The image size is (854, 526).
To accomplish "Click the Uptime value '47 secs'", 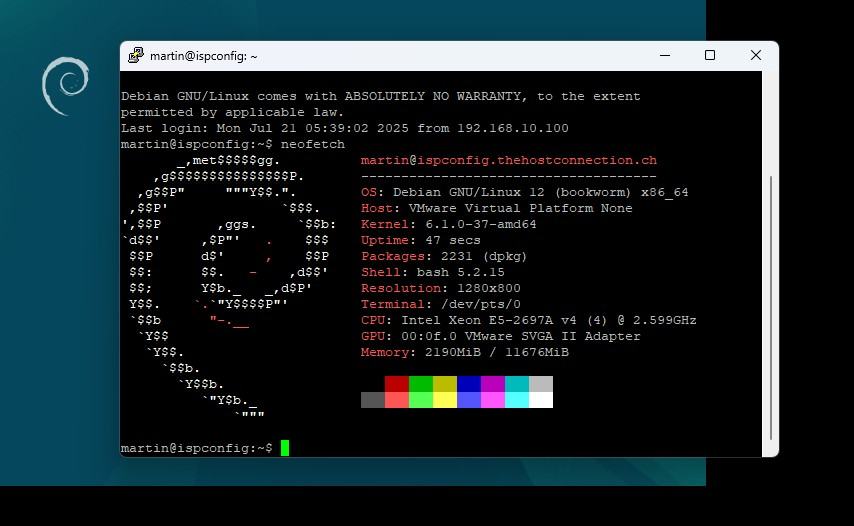I will coord(453,240).
